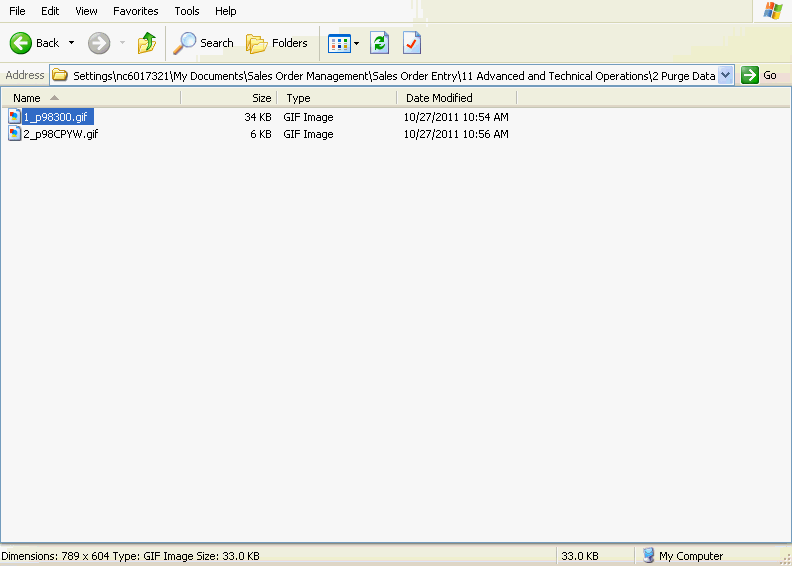
Task: Expand the address bar dropdown
Action: click(725, 75)
